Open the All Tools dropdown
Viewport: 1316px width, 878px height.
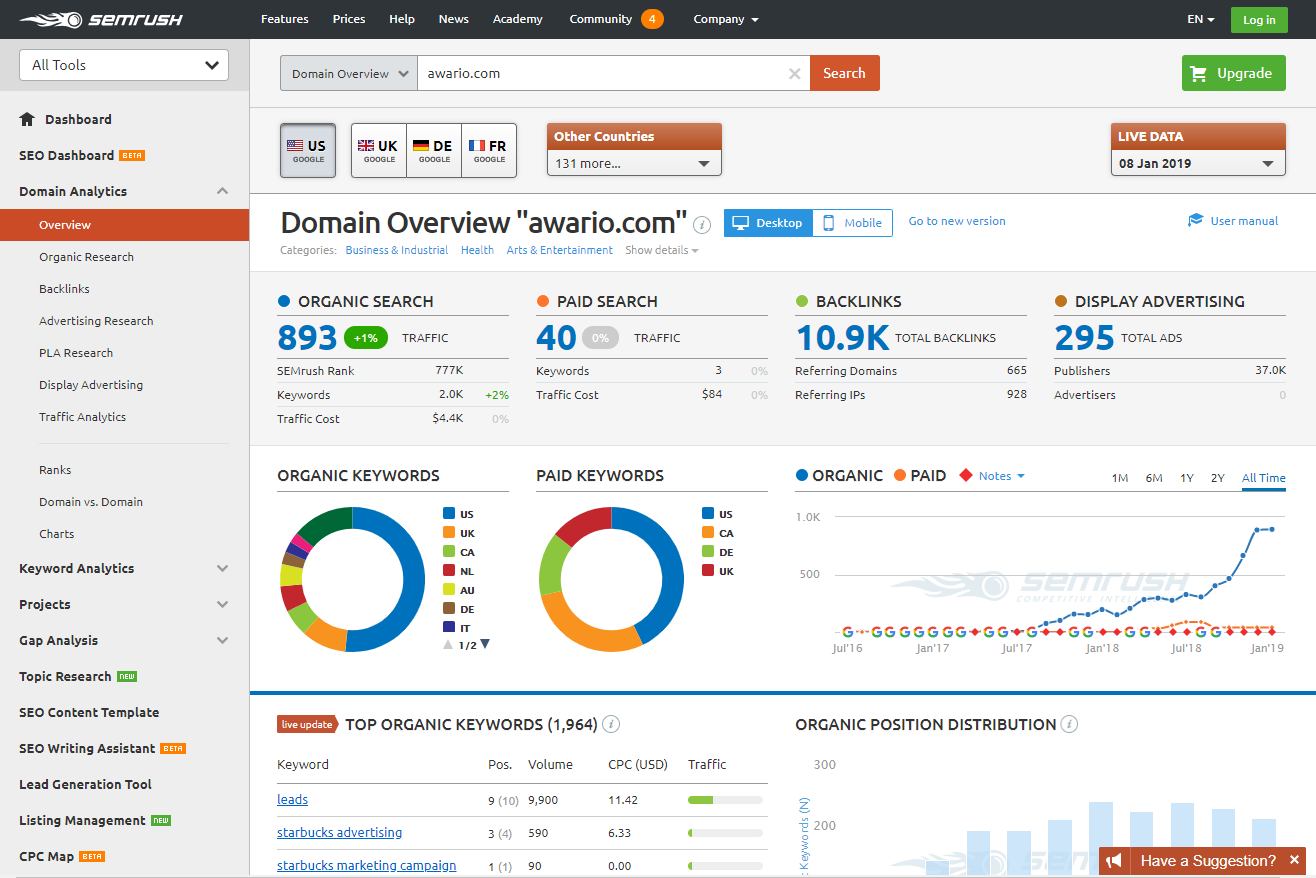[124, 65]
